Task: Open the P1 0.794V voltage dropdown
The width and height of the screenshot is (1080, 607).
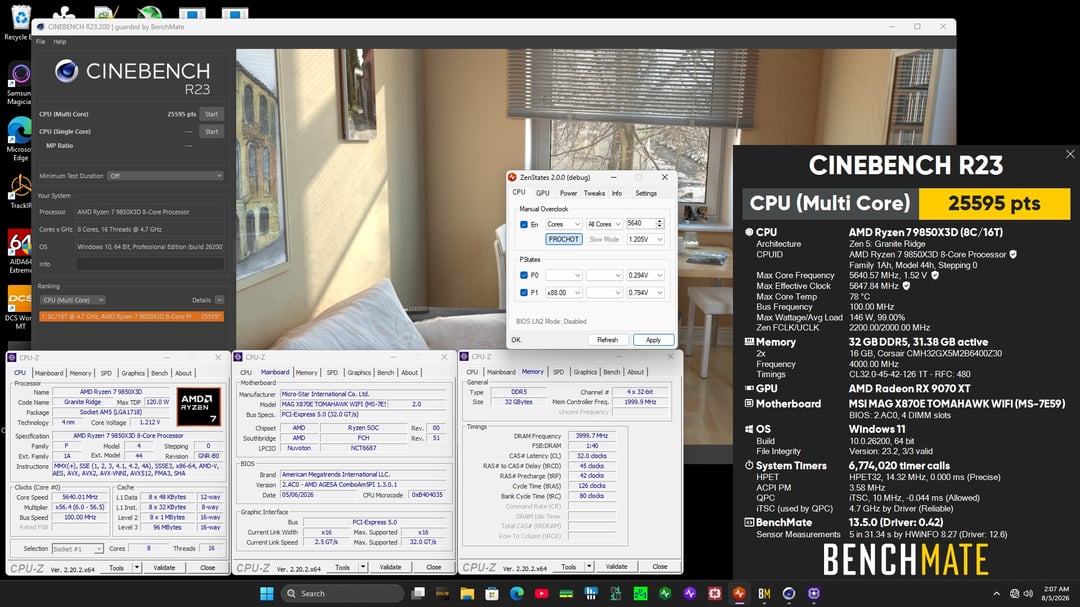Action: point(645,293)
